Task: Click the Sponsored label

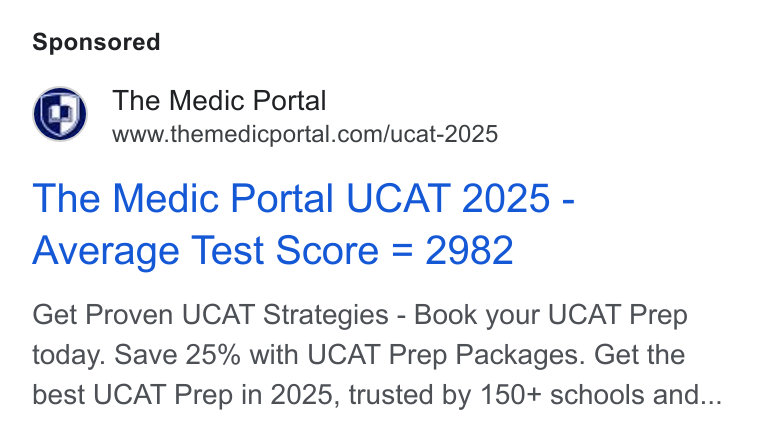Action: coord(96,42)
